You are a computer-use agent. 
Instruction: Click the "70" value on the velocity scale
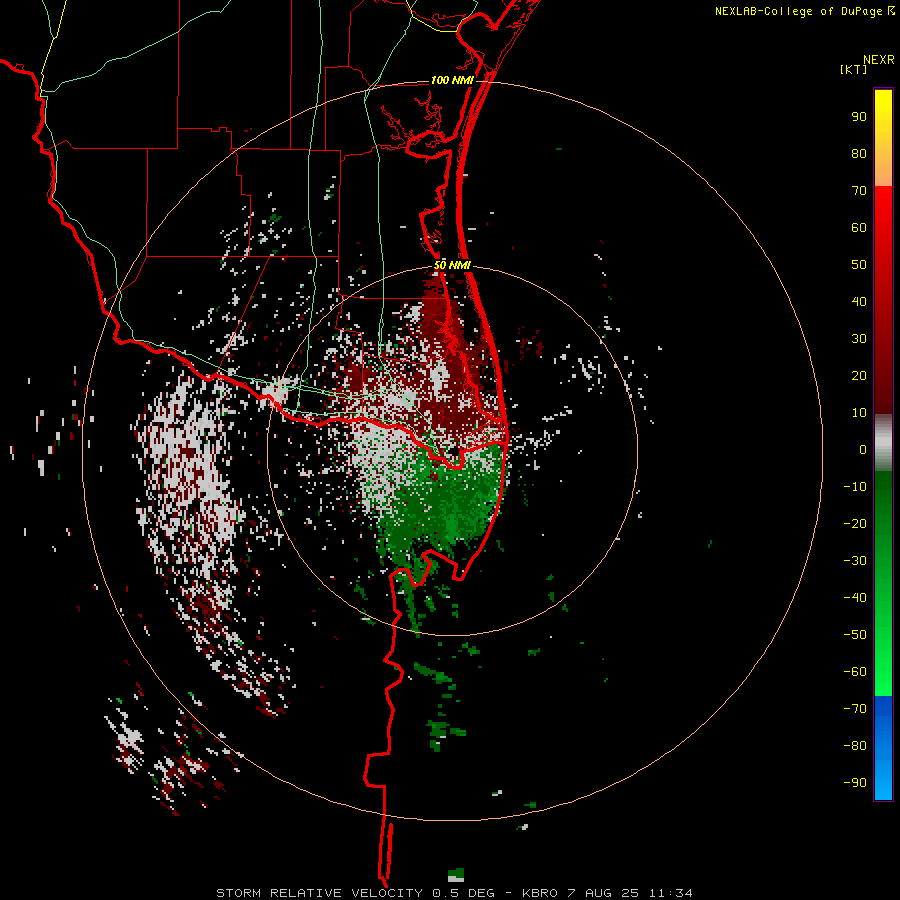tap(859, 191)
